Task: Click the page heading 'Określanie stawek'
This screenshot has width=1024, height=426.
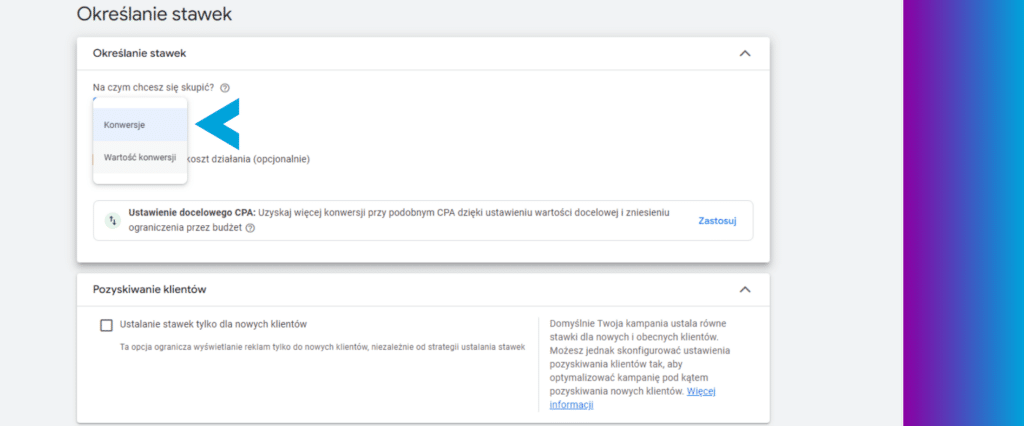Action: point(154,14)
